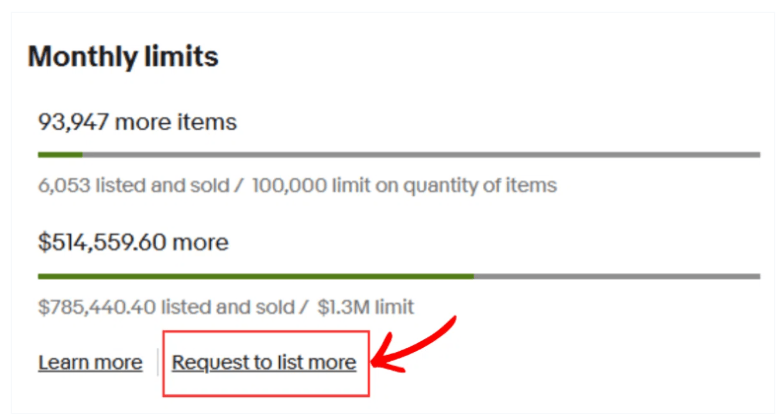Screen dimensions: 780x417
Task: Click the "Request to list more" link
Action: tap(264, 362)
